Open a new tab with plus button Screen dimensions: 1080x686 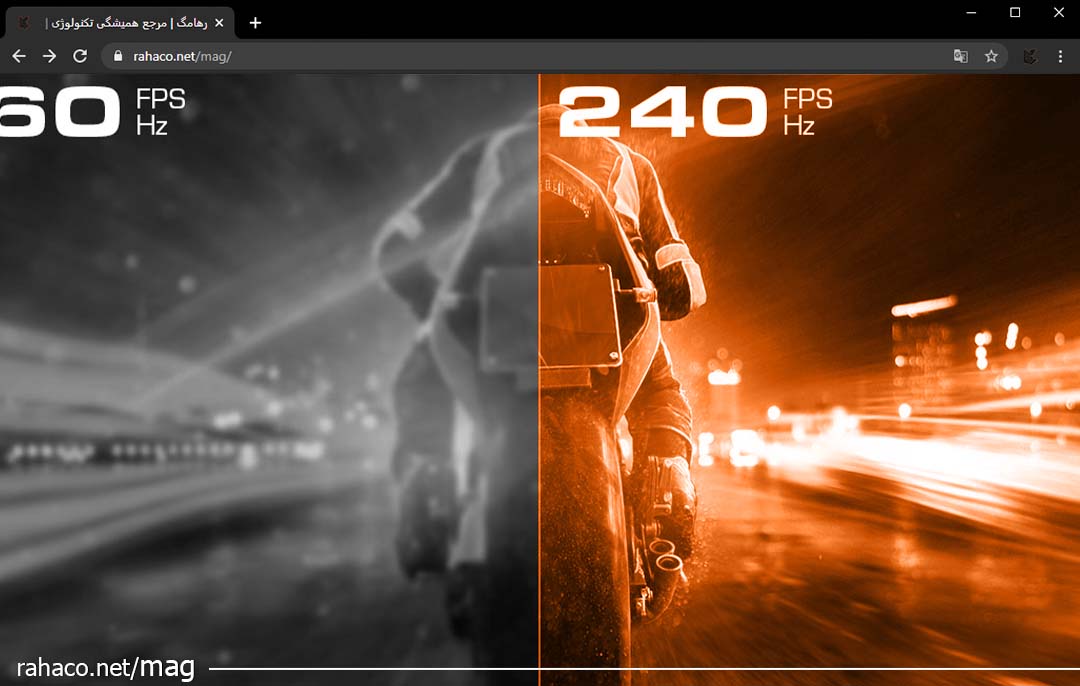pyautogui.click(x=255, y=22)
